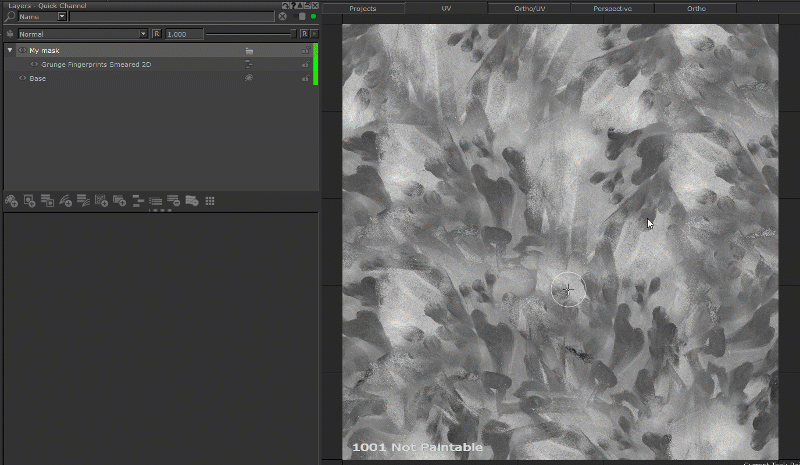This screenshot has height=465, width=800.
Task: Clear the layer search filter
Action: (282, 17)
